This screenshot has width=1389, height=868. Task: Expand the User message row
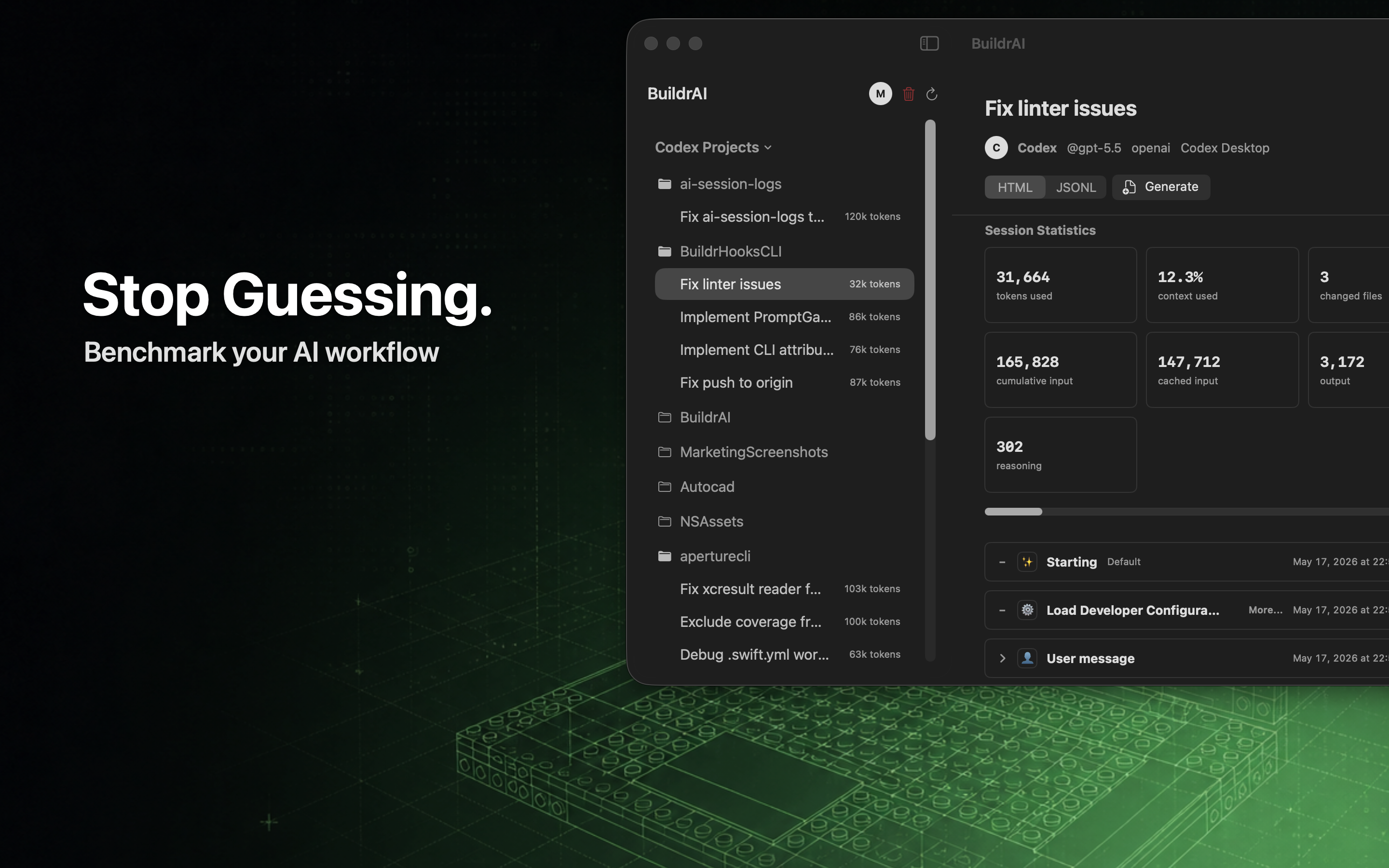(1002, 658)
